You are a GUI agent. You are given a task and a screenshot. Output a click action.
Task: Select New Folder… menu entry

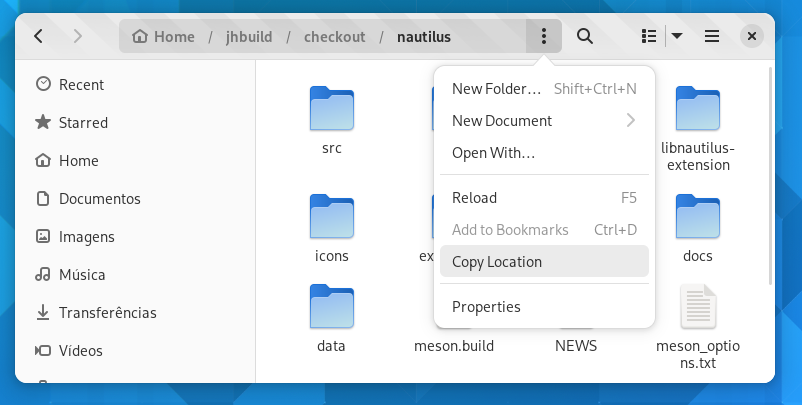coord(544,89)
